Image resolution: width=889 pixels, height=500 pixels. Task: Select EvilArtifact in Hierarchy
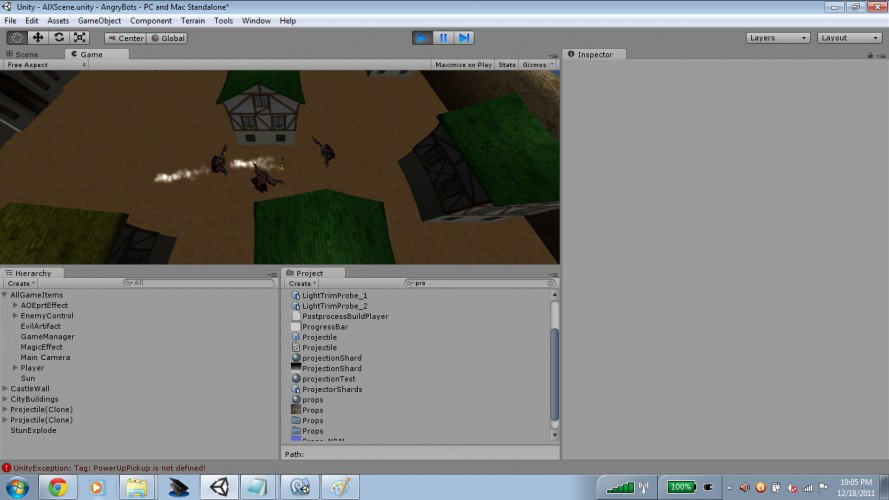(x=40, y=326)
